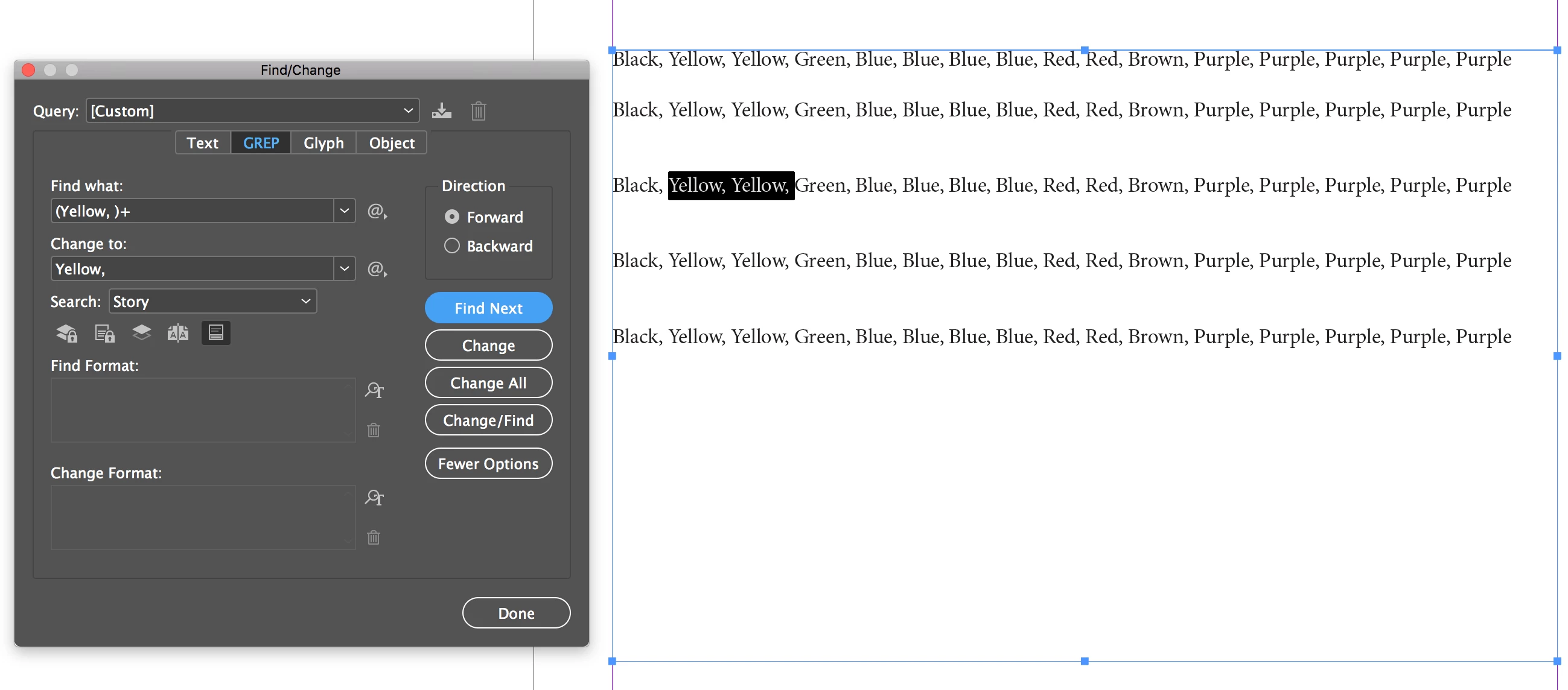
Task: Open the Search scope dropdown showing Story
Action: [212, 301]
